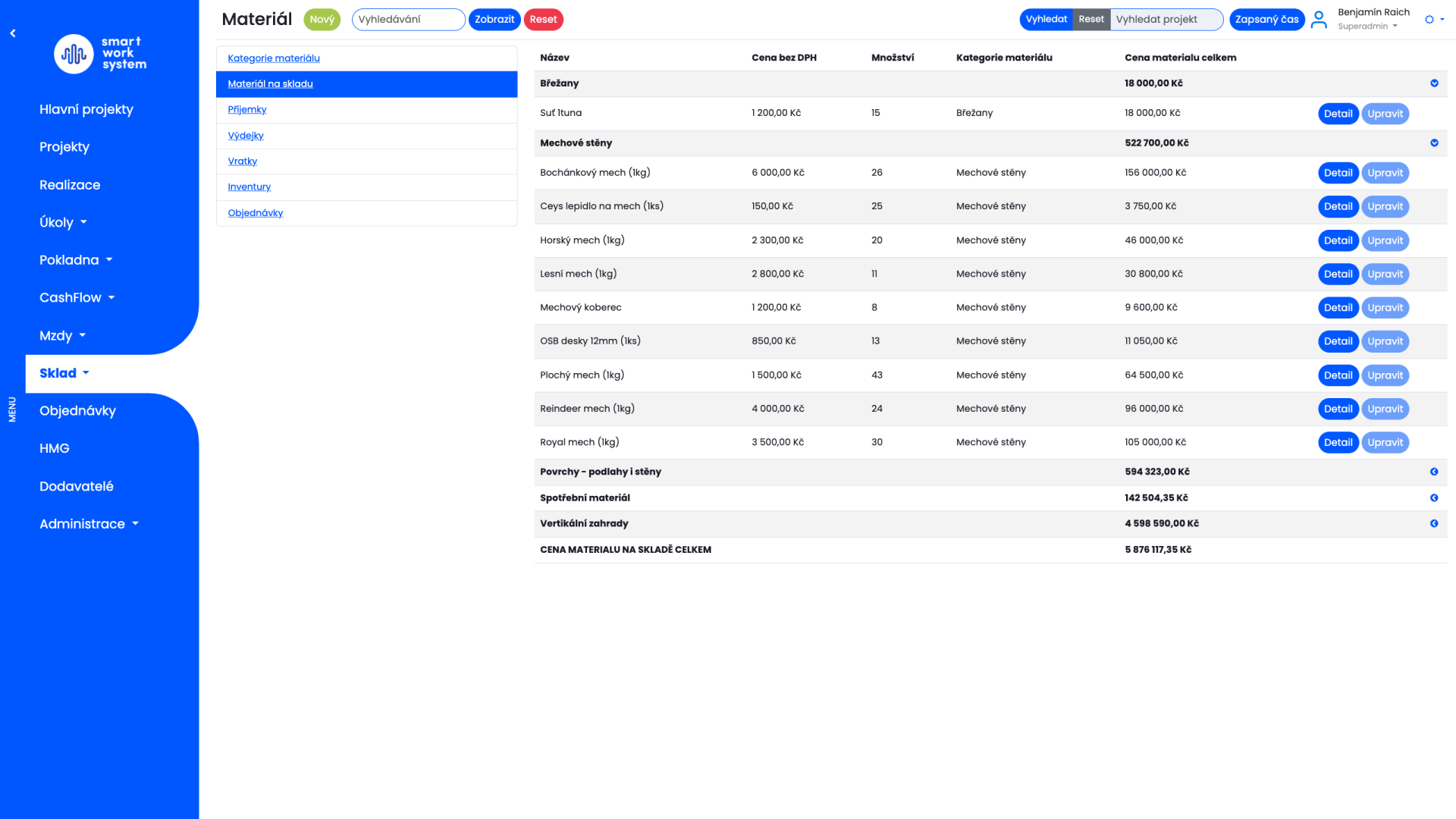Open the Inventury link

click(x=249, y=187)
